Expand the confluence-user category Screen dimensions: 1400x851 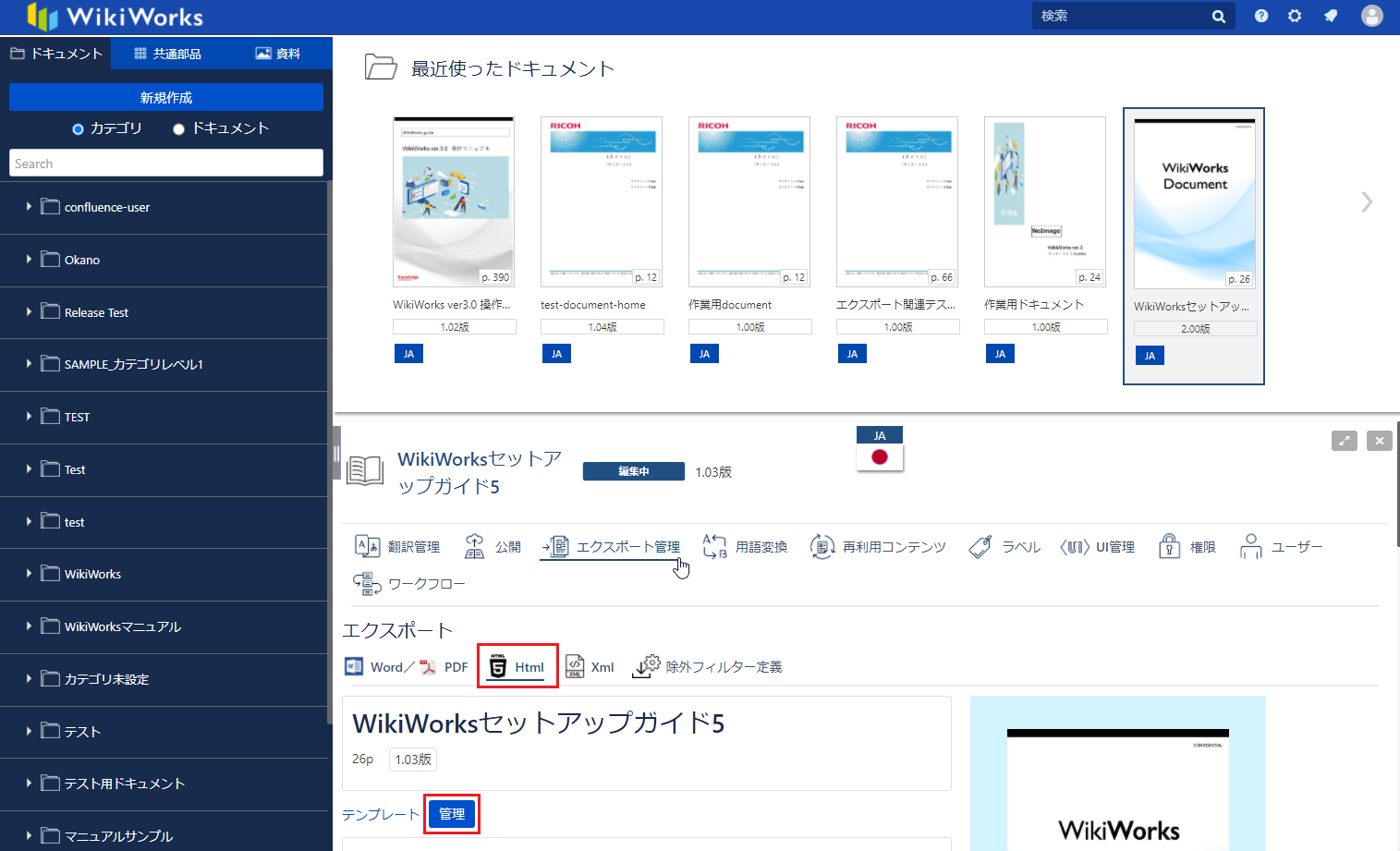pyautogui.click(x=29, y=207)
